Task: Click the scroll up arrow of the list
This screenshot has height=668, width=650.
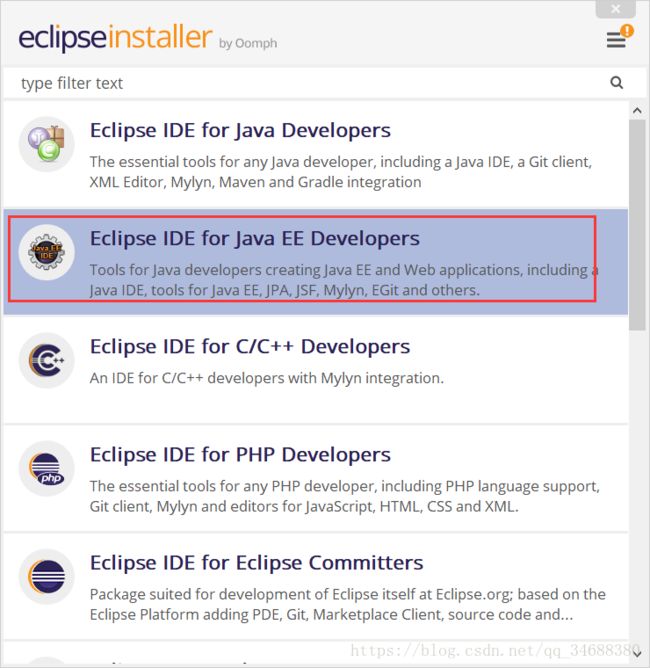Action: tap(637, 111)
